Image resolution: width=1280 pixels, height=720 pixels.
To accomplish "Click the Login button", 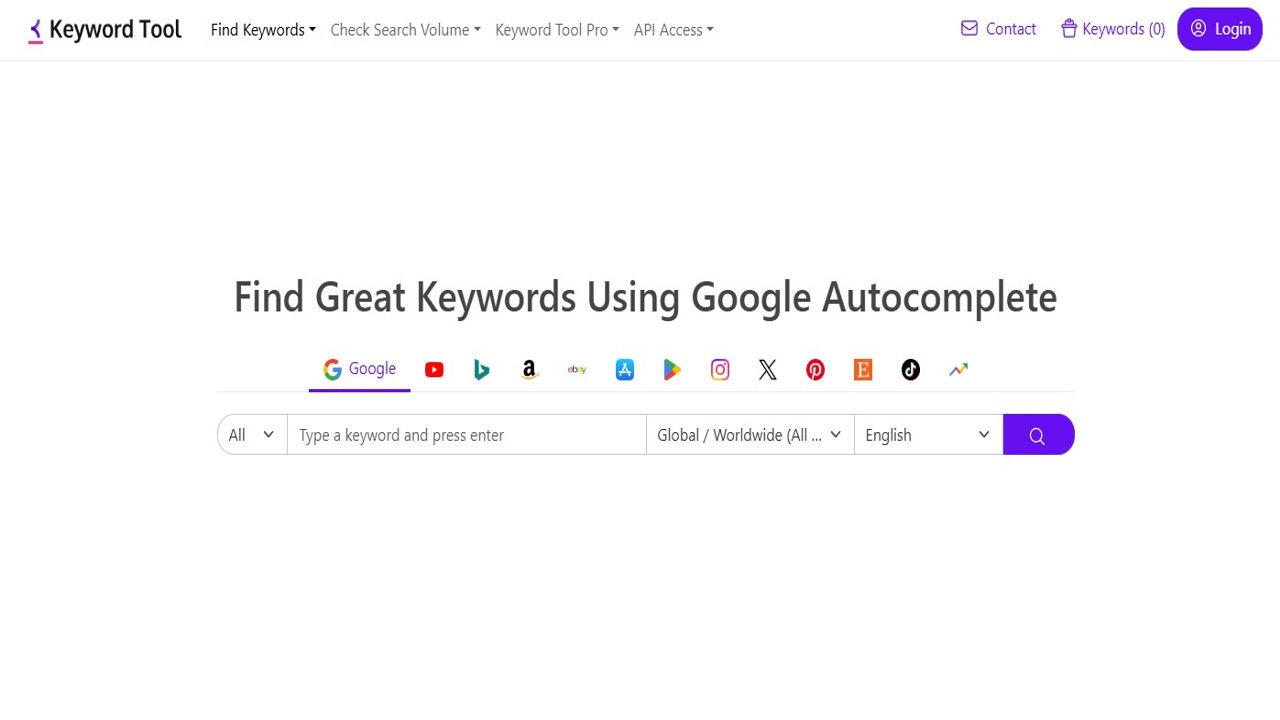I will coord(1220,29).
